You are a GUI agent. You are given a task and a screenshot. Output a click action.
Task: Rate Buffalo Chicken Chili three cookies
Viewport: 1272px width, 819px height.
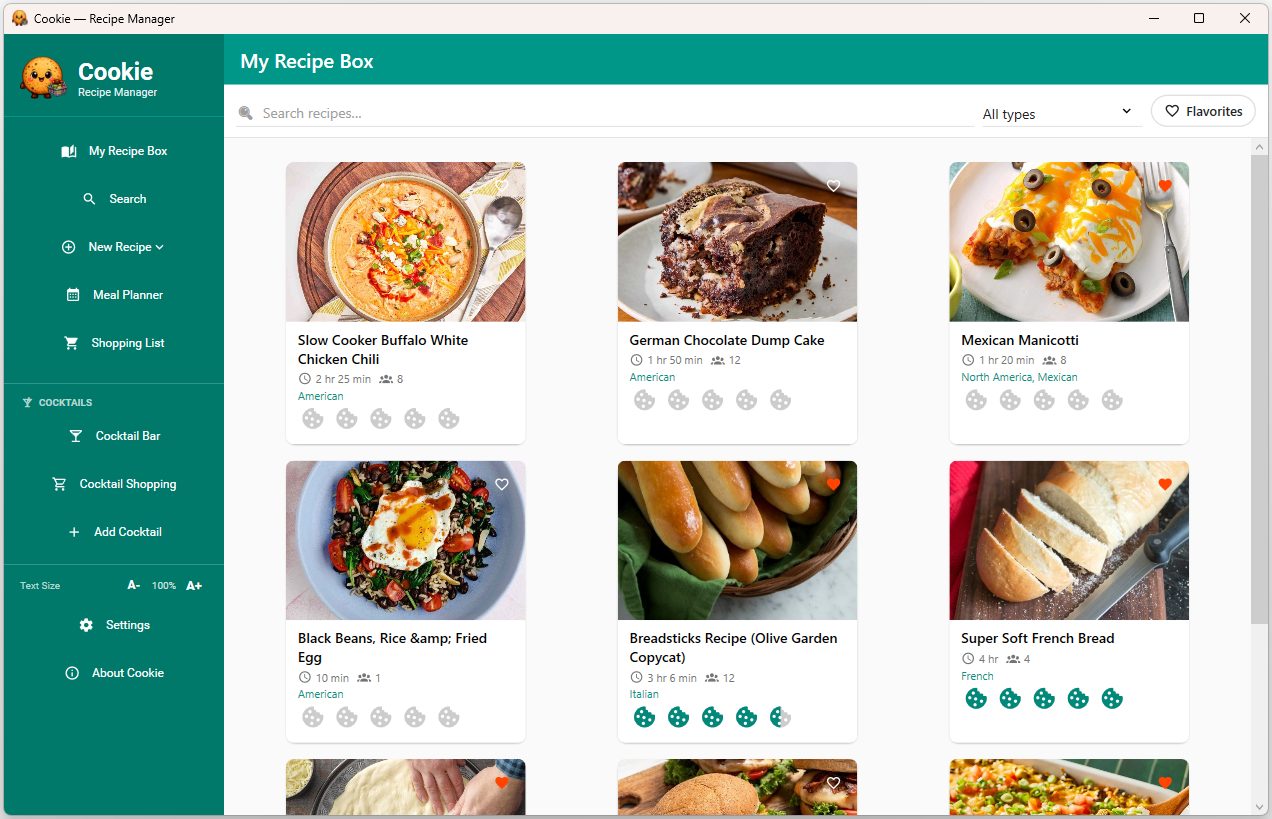[x=381, y=419]
